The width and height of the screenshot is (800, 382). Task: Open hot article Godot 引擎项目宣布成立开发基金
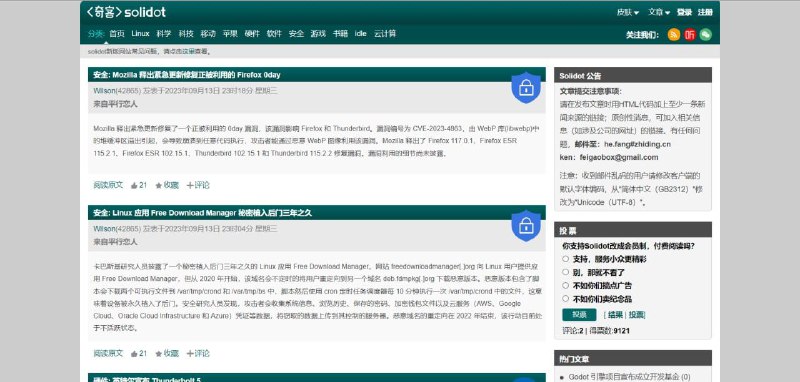point(629,377)
